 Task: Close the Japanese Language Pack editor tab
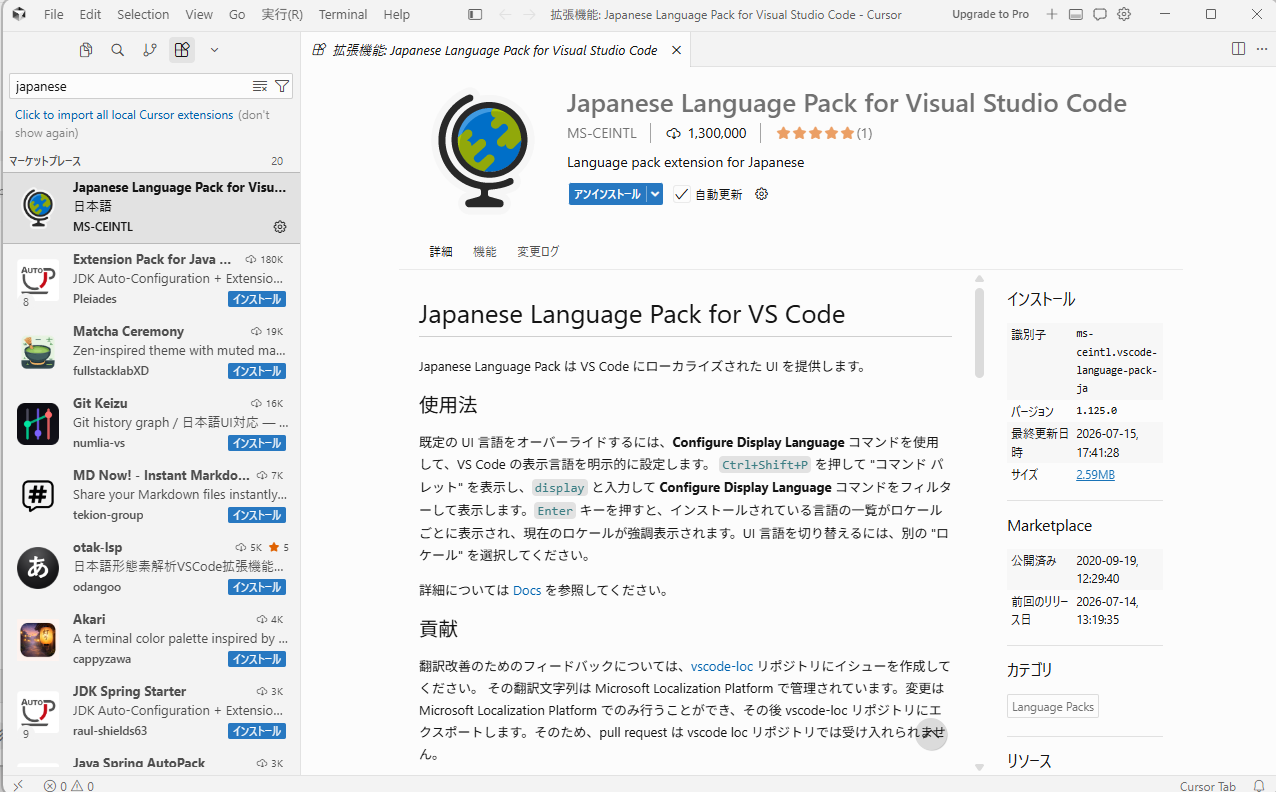[676, 50]
